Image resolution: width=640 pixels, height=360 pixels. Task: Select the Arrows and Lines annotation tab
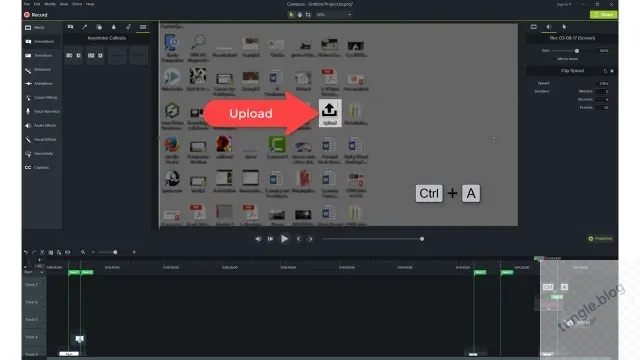pyautogui.click(x=84, y=27)
